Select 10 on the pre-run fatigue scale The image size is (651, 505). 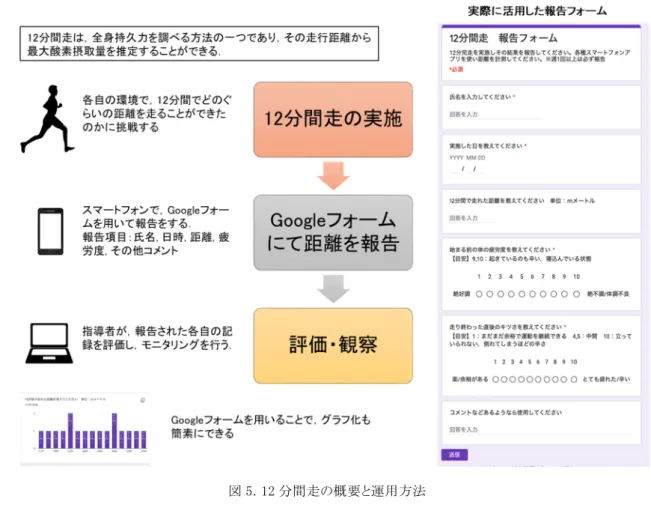coord(576,294)
